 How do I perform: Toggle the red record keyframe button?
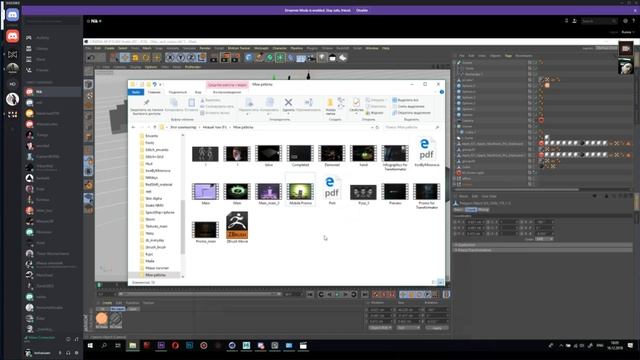pos(375,294)
